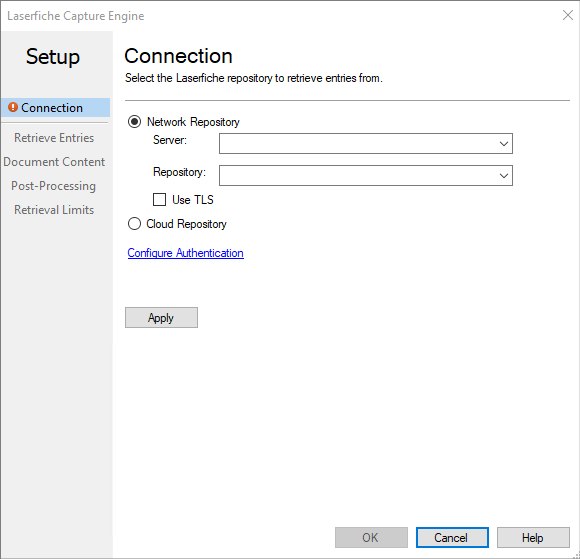The width and height of the screenshot is (580, 559).
Task: Select Network Repository radio button
Action: pos(134,122)
